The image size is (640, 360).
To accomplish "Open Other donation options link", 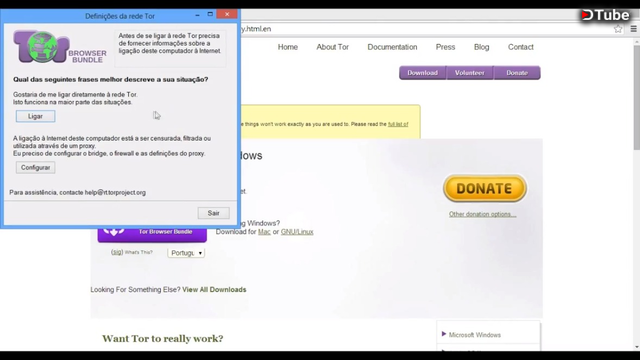I will point(482,214).
